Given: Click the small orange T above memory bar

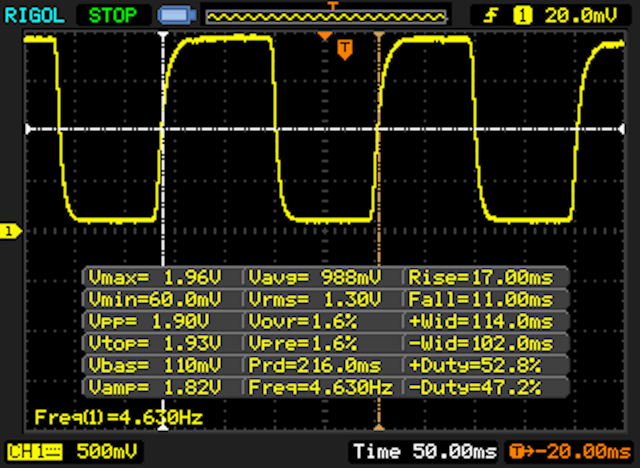Looking at the screenshot, I should tap(333, 5).
